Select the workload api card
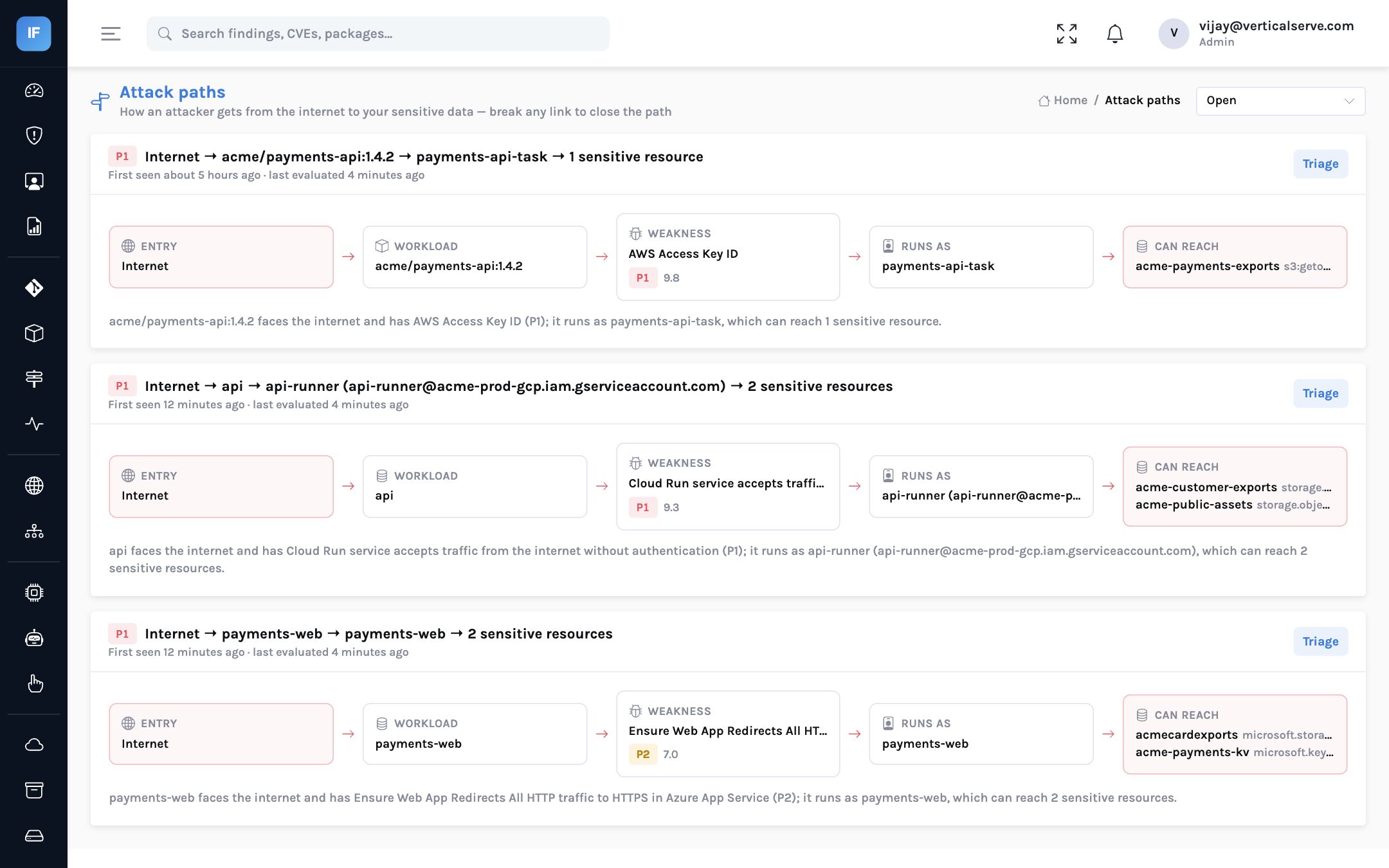 [x=475, y=486]
